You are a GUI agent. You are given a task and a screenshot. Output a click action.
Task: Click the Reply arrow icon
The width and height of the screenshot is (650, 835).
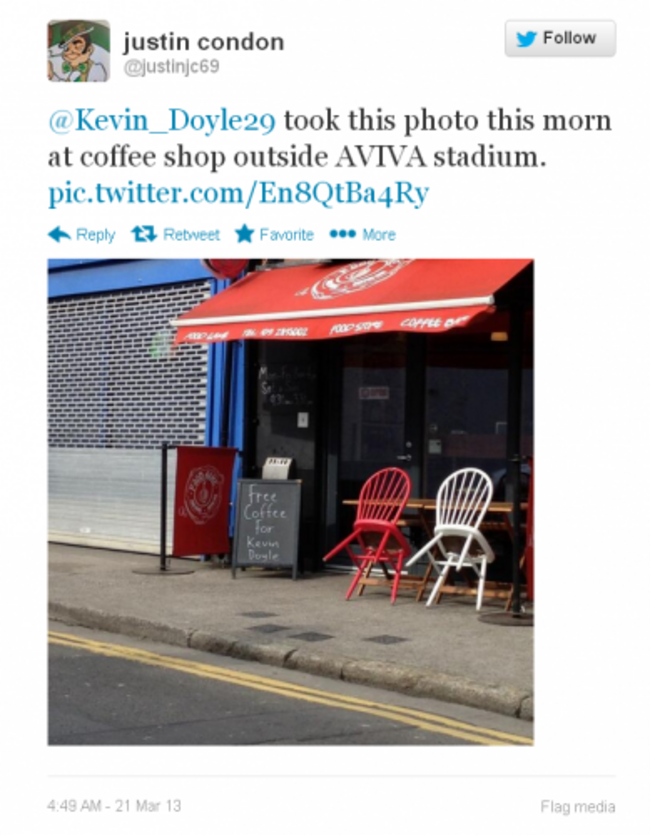pyautogui.click(x=60, y=234)
